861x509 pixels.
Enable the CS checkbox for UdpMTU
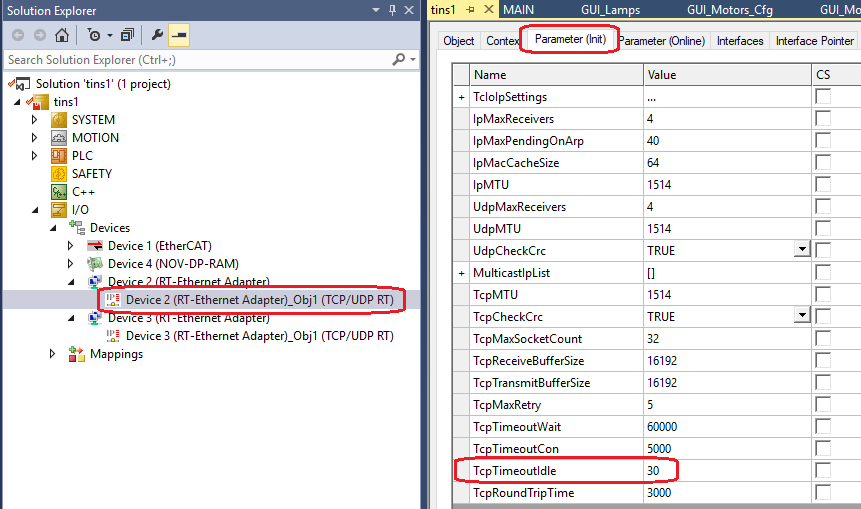[823, 229]
